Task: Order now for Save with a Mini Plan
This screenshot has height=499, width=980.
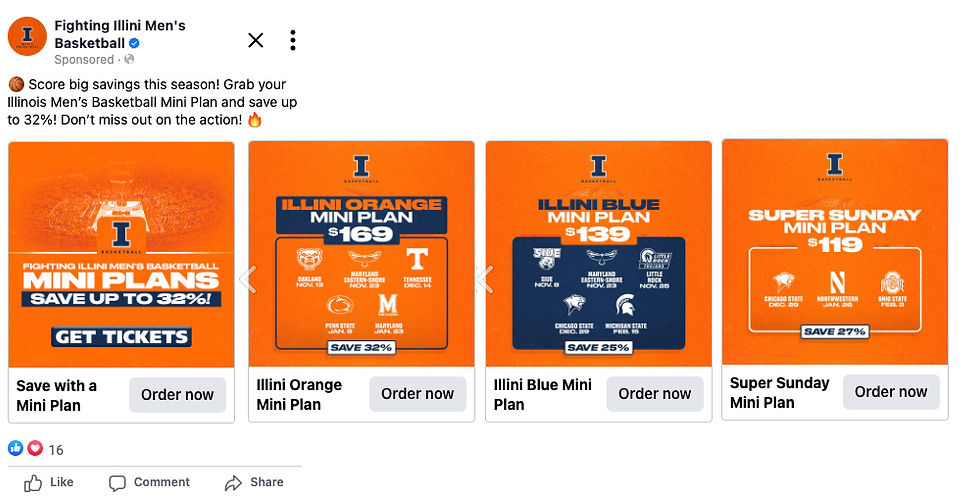Action: [x=178, y=395]
